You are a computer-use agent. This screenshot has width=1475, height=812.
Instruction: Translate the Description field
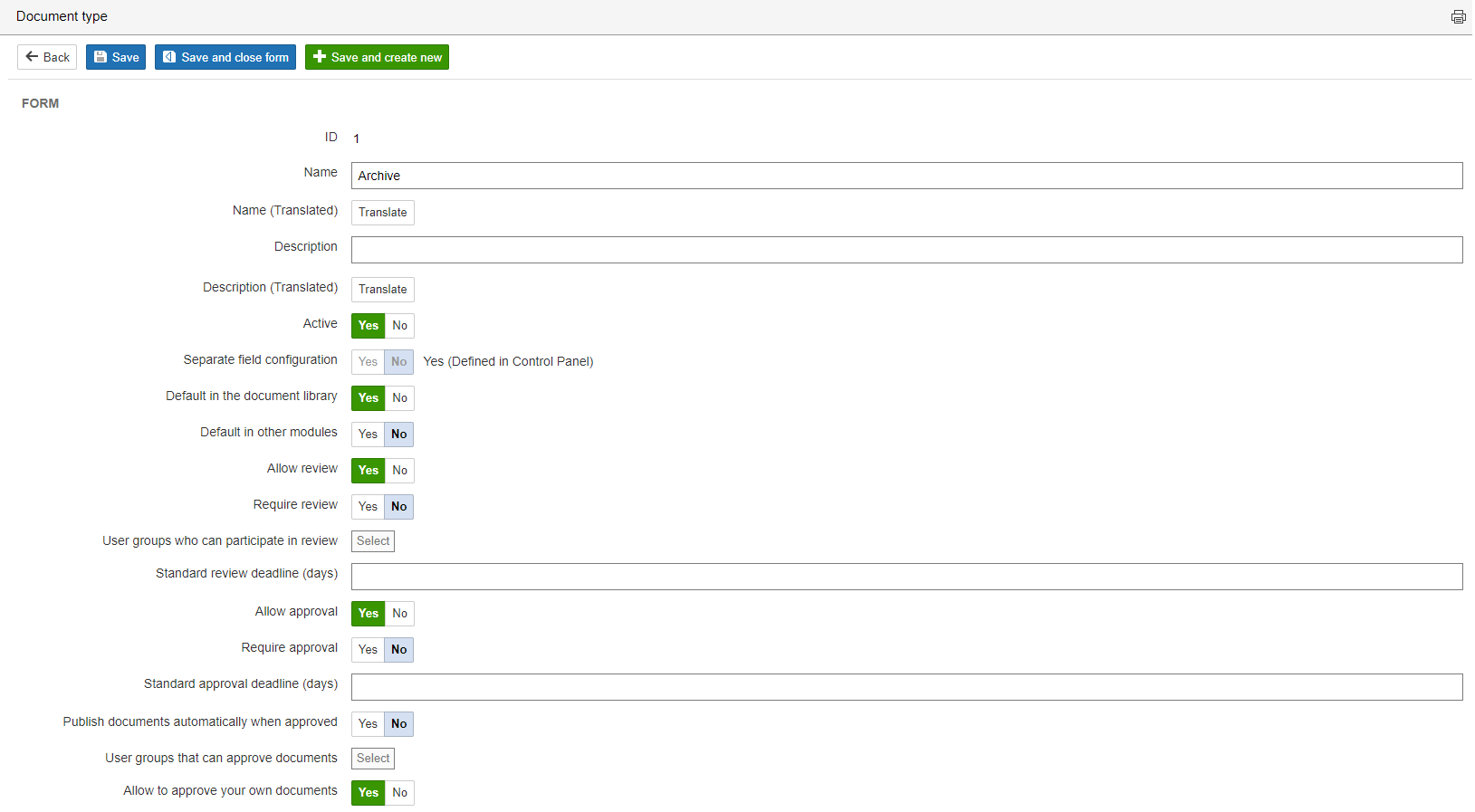coord(382,290)
